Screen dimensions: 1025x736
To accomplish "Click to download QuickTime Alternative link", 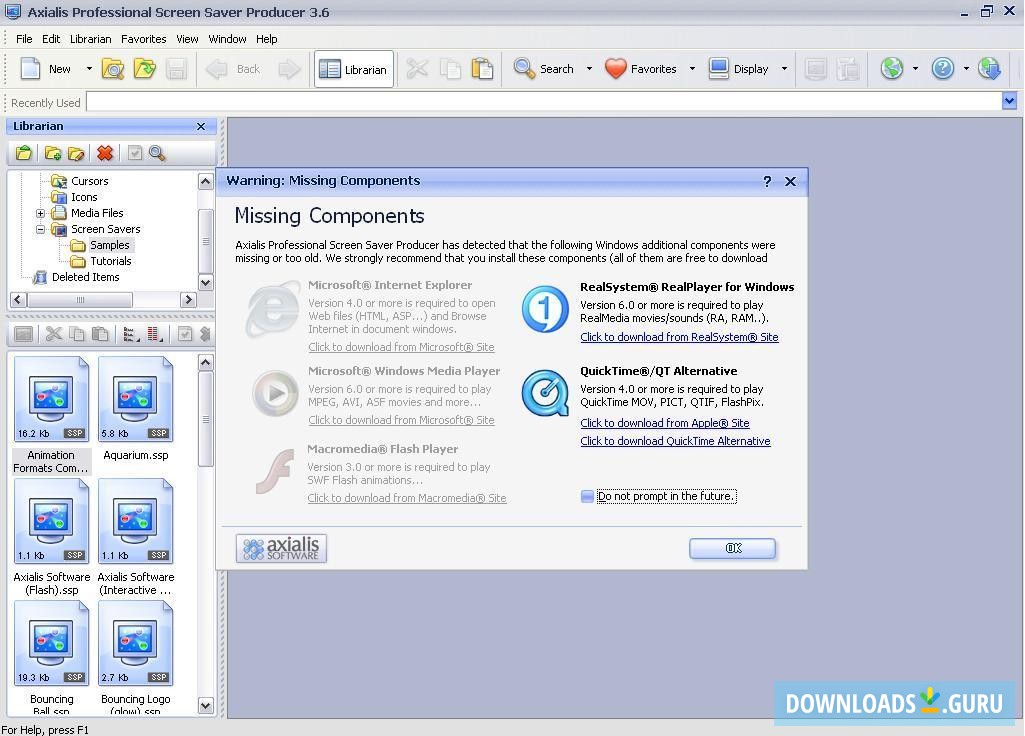I will pyautogui.click(x=675, y=441).
